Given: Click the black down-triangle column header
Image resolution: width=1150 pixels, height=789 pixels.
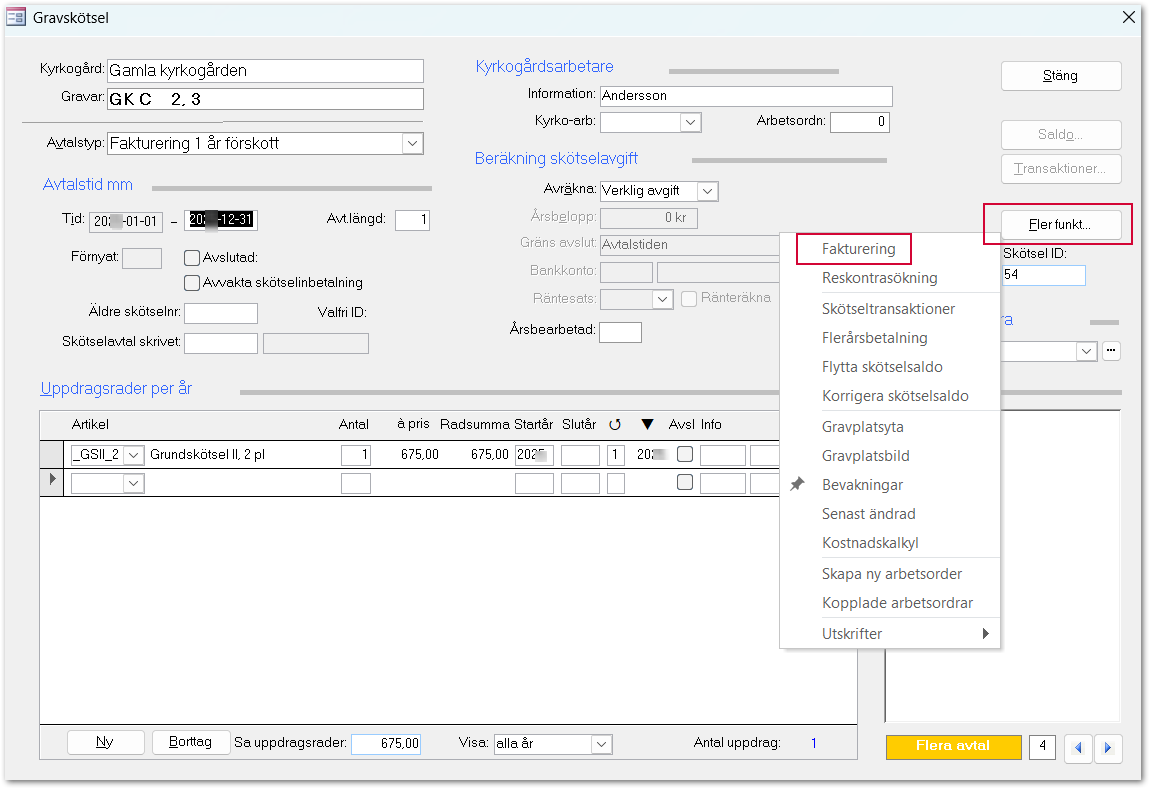Looking at the screenshot, I should [x=647, y=425].
